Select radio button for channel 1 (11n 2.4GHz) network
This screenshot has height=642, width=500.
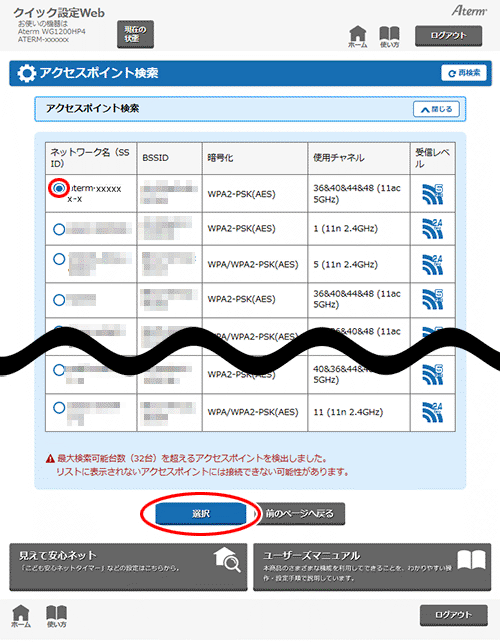[59, 229]
